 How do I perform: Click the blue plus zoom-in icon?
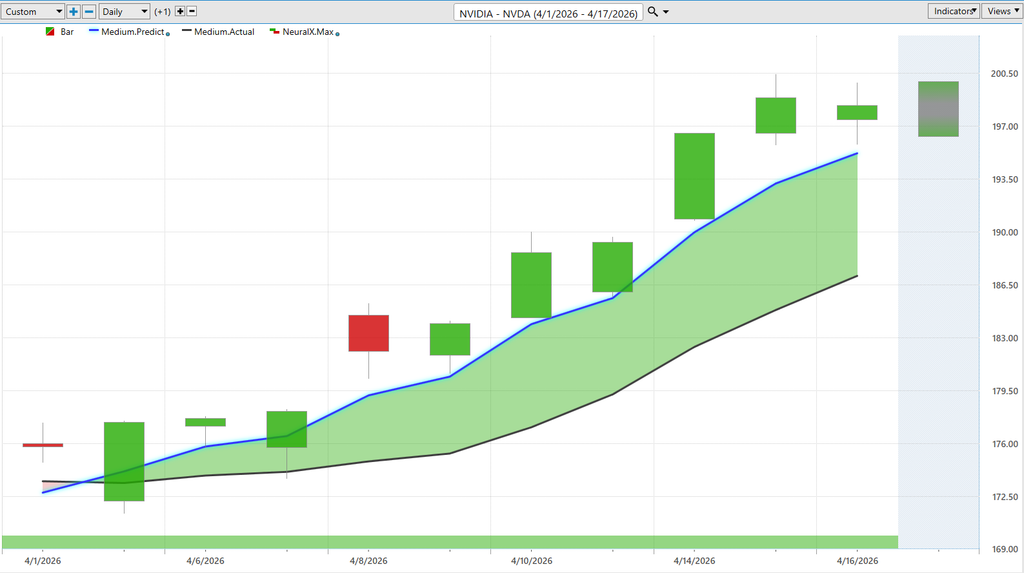[x=73, y=12]
